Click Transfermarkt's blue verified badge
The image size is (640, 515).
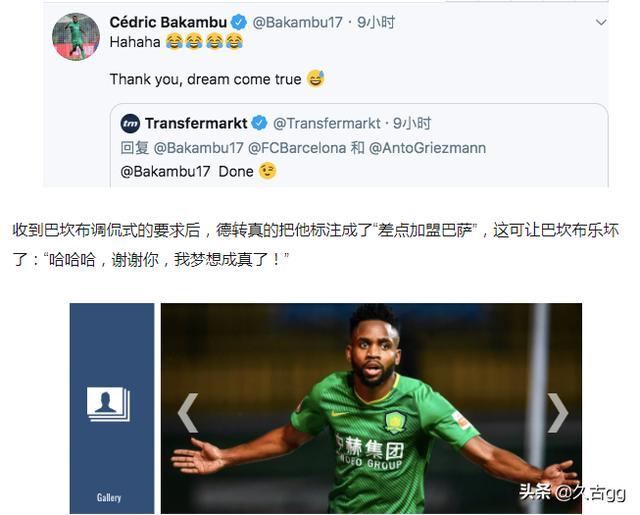coord(259,123)
